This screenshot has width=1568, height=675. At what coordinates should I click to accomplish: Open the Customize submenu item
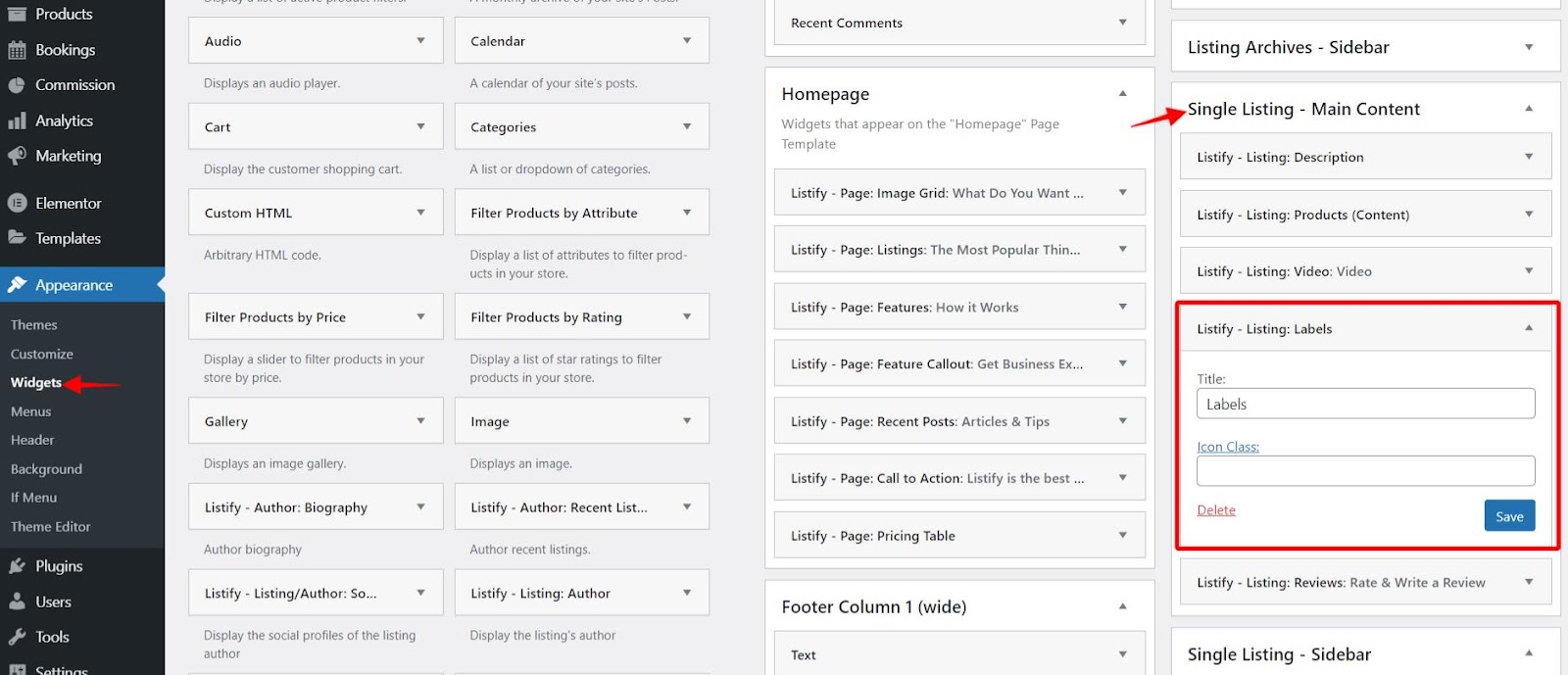coord(42,354)
